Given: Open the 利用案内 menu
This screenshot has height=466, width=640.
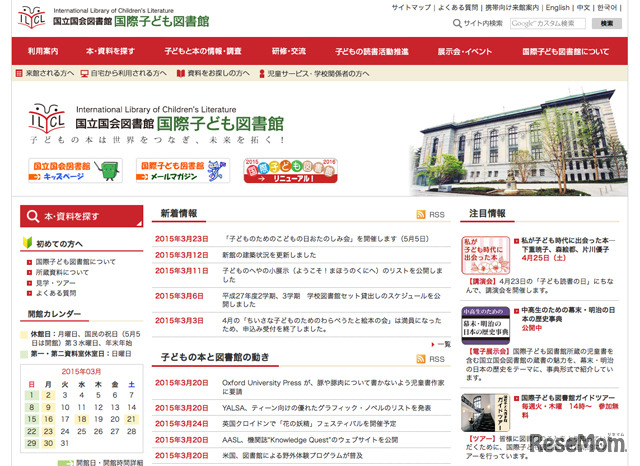Looking at the screenshot, I should (43, 51).
